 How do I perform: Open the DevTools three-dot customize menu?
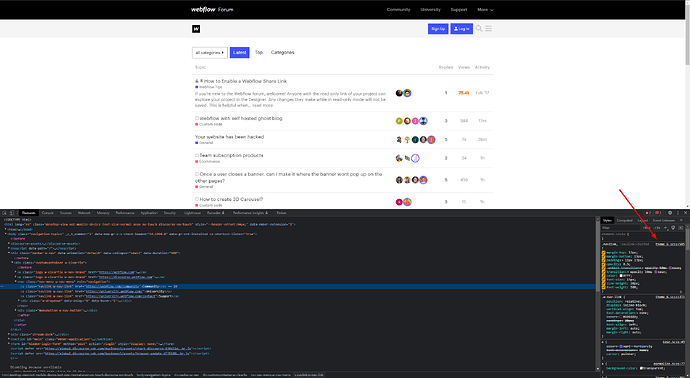pyautogui.click(x=678, y=213)
